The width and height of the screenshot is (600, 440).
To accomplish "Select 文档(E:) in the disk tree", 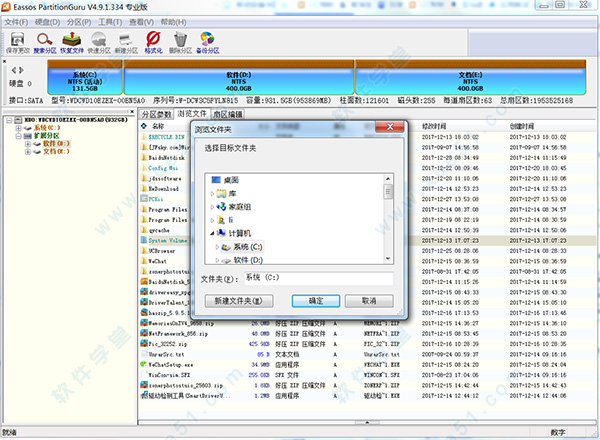I will 56,152.
